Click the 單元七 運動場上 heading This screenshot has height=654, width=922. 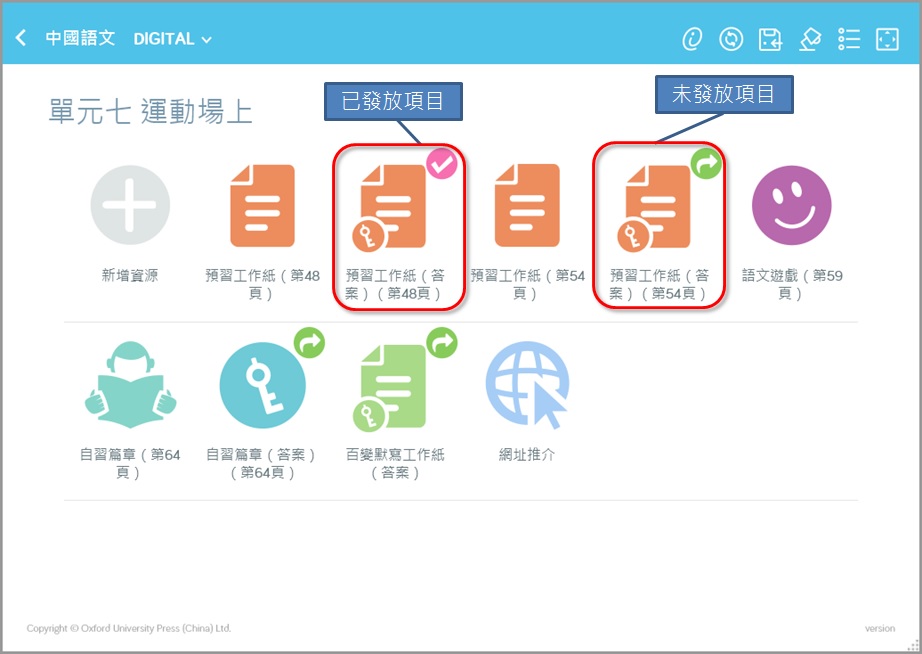(x=151, y=111)
